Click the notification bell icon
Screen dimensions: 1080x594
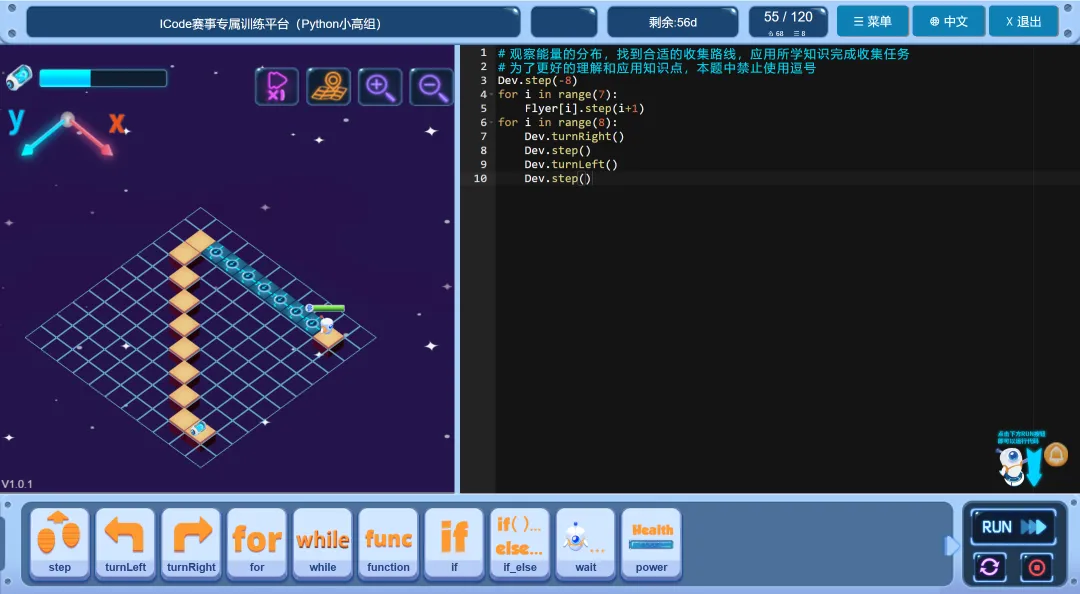pyautogui.click(x=1056, y=455)
